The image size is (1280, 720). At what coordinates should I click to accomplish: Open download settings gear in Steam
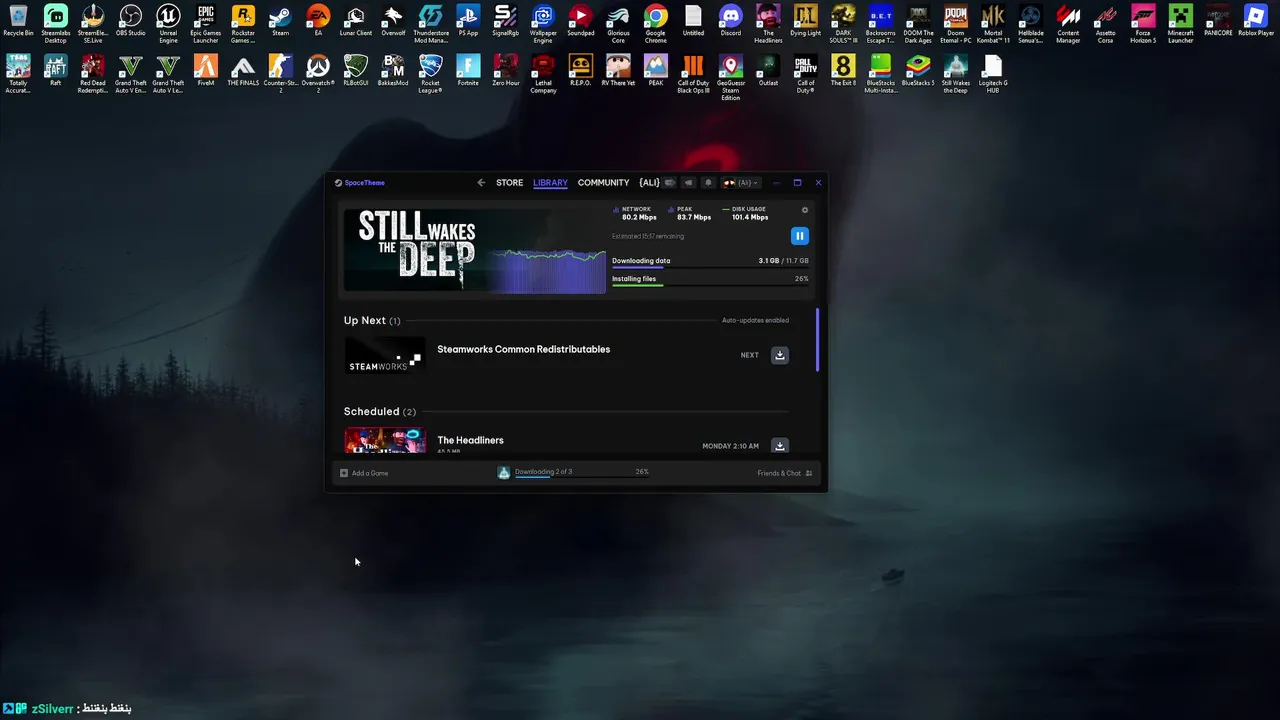click(x=805, y=210)
